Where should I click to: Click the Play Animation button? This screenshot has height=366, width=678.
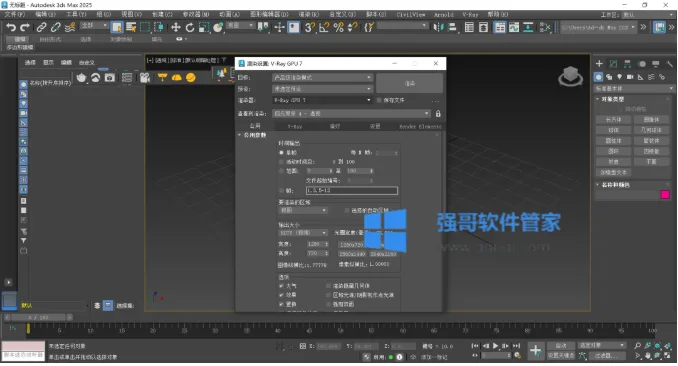496,346
